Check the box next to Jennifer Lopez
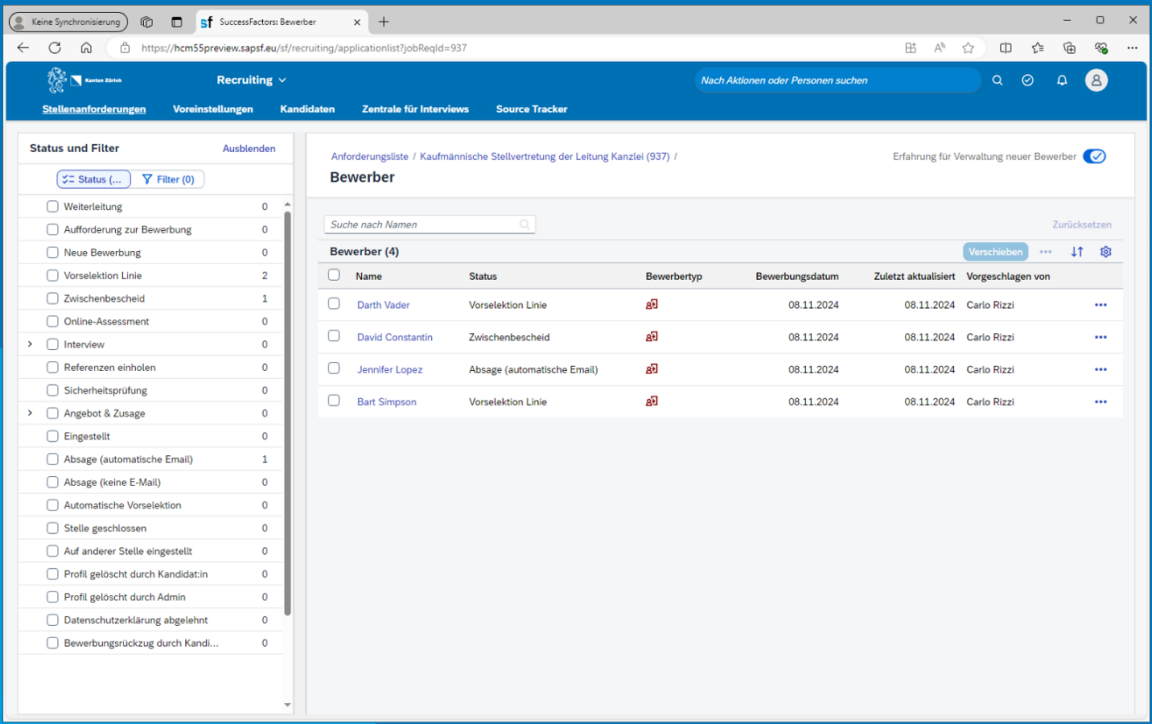The width and height of the screenshot is (1152, 724). click(x=334, y=369)
